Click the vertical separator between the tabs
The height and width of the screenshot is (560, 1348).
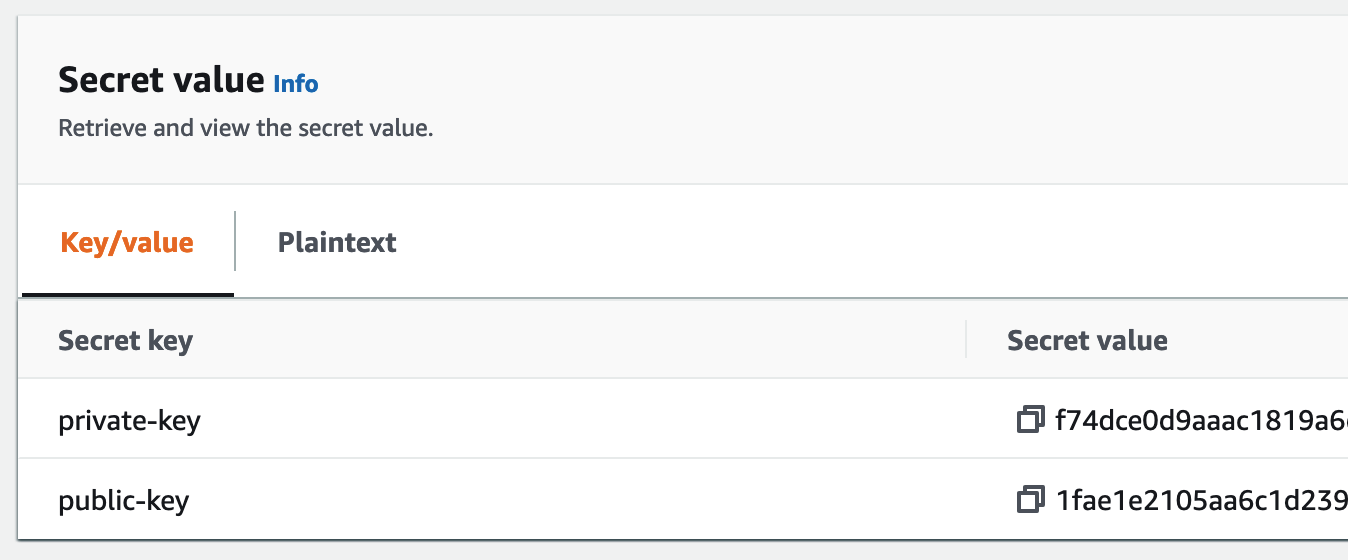pyautogui.click(x=235, y=241)
